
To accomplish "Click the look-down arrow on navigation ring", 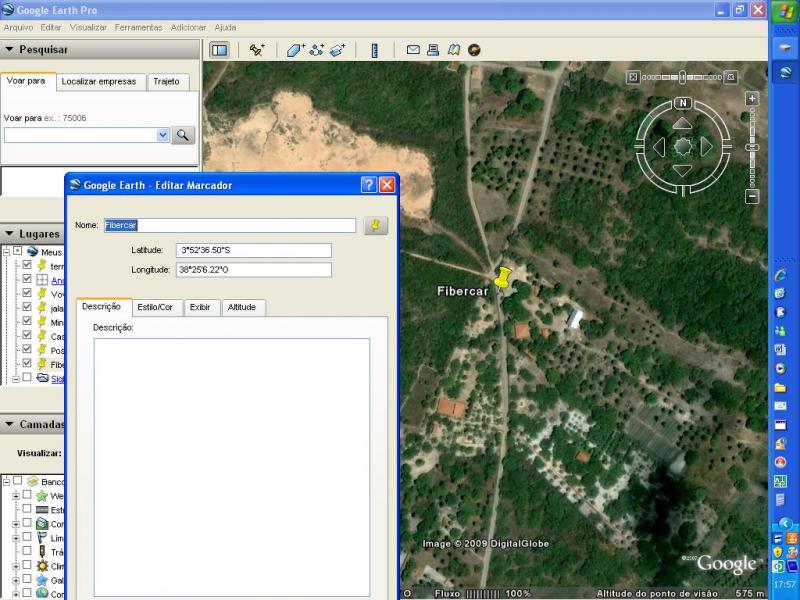I will [x=683, y=170].
